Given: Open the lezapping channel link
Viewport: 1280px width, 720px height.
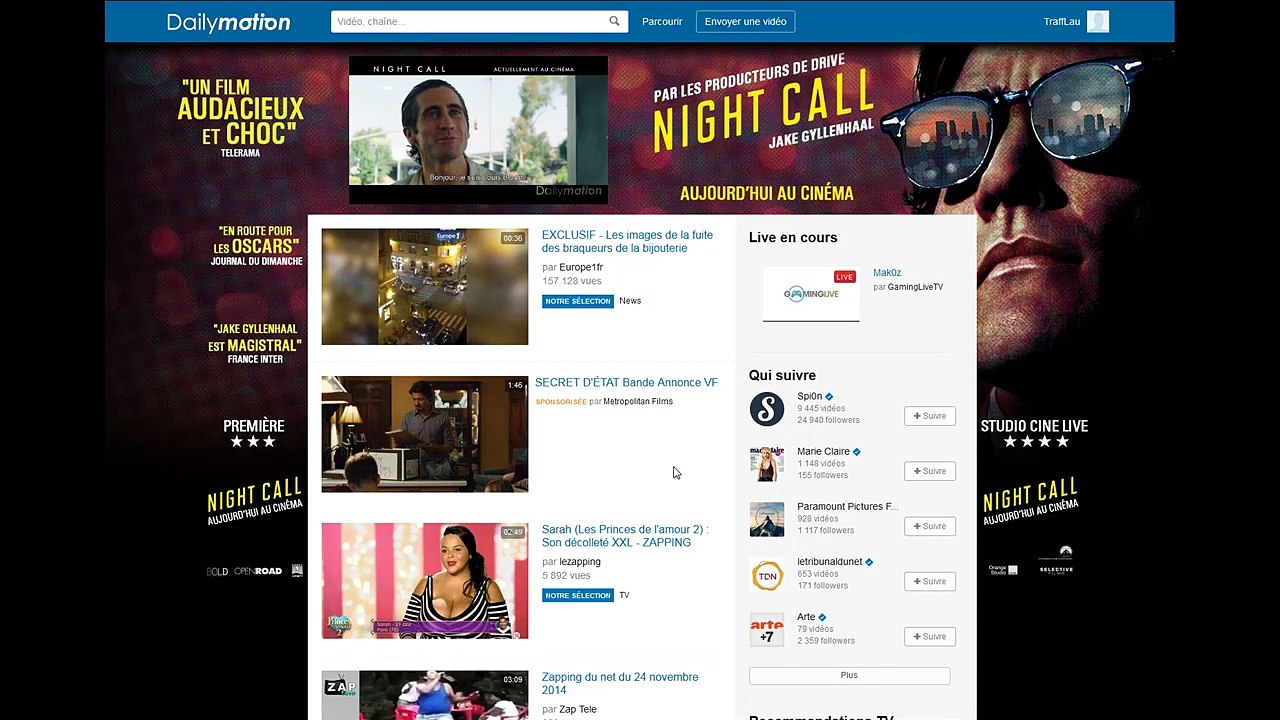Looking at the screenshot, I should (x=580, y=562).
